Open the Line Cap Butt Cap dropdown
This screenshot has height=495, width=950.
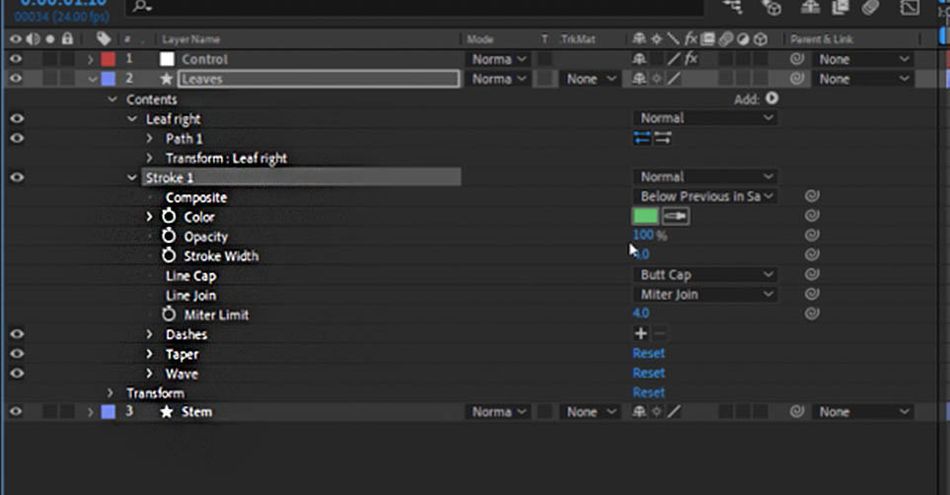(706, 274)
